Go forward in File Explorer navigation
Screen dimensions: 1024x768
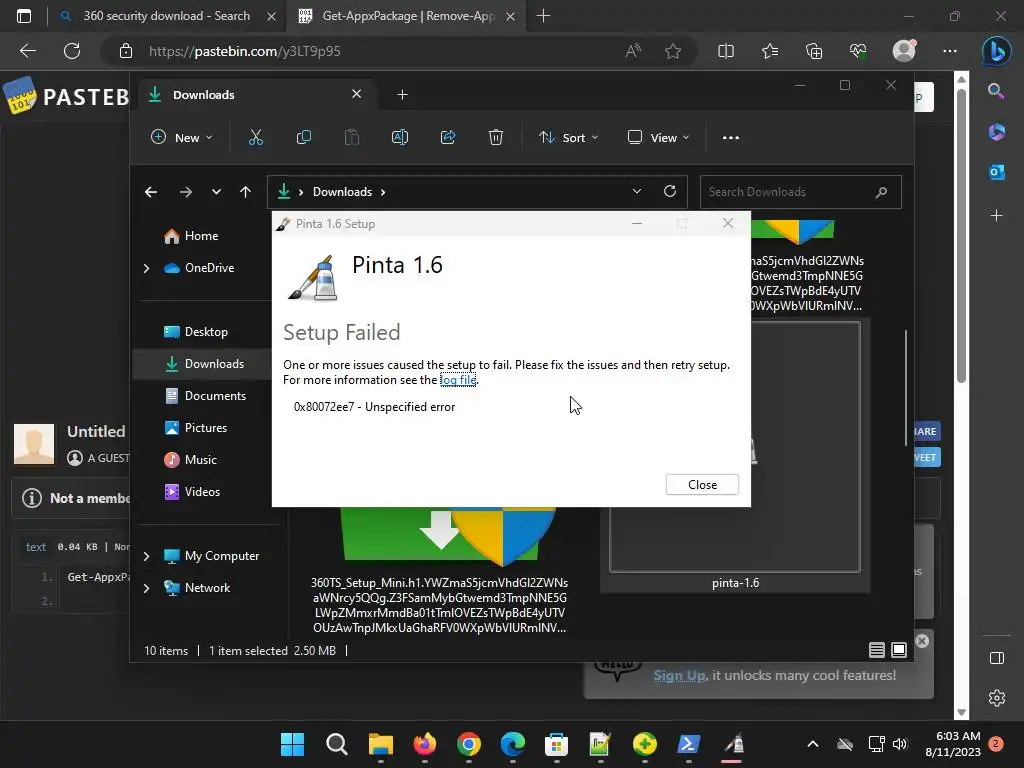[x=185, y=192]
